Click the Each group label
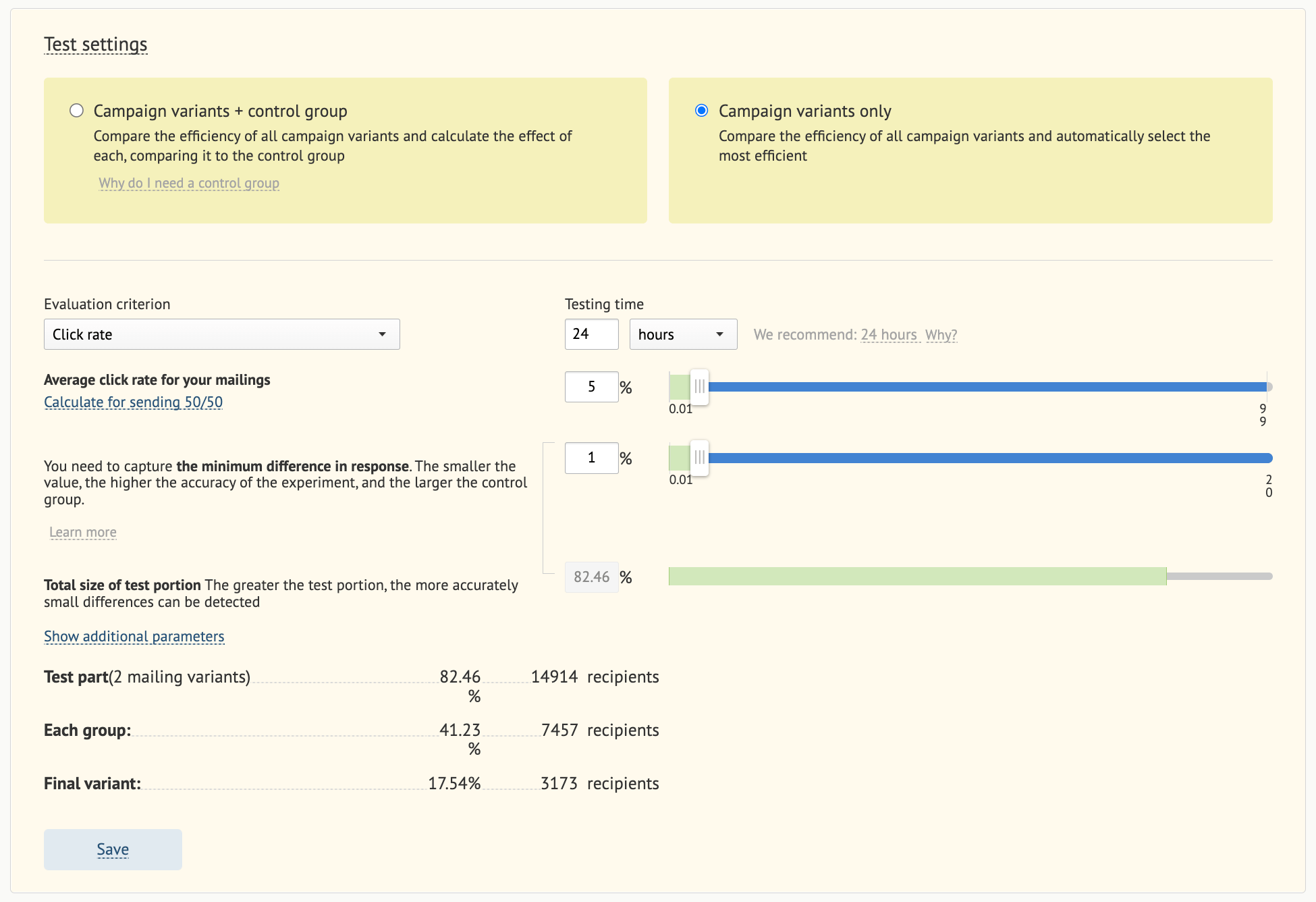This screenshot has height=902, width=1316. (x=87, y=731)
